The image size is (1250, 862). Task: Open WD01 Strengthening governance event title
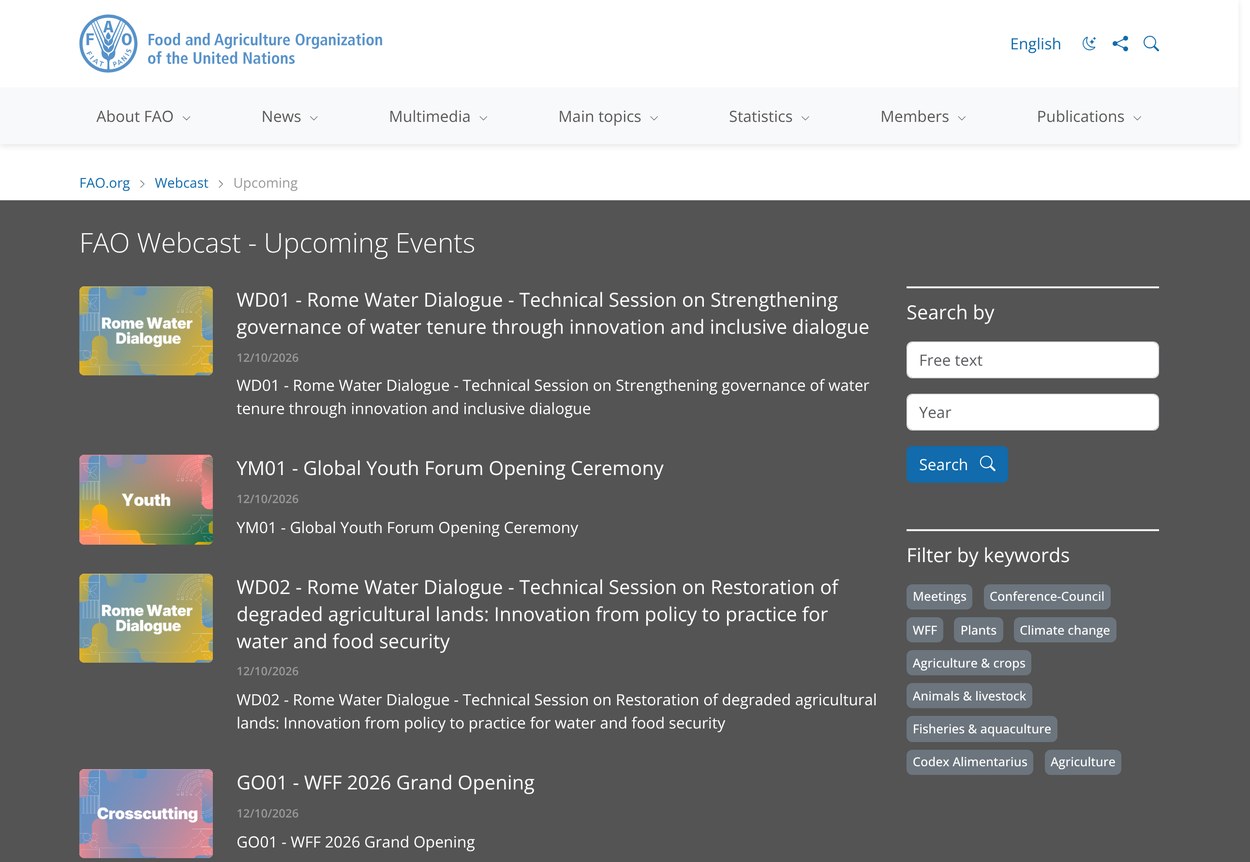553,313
